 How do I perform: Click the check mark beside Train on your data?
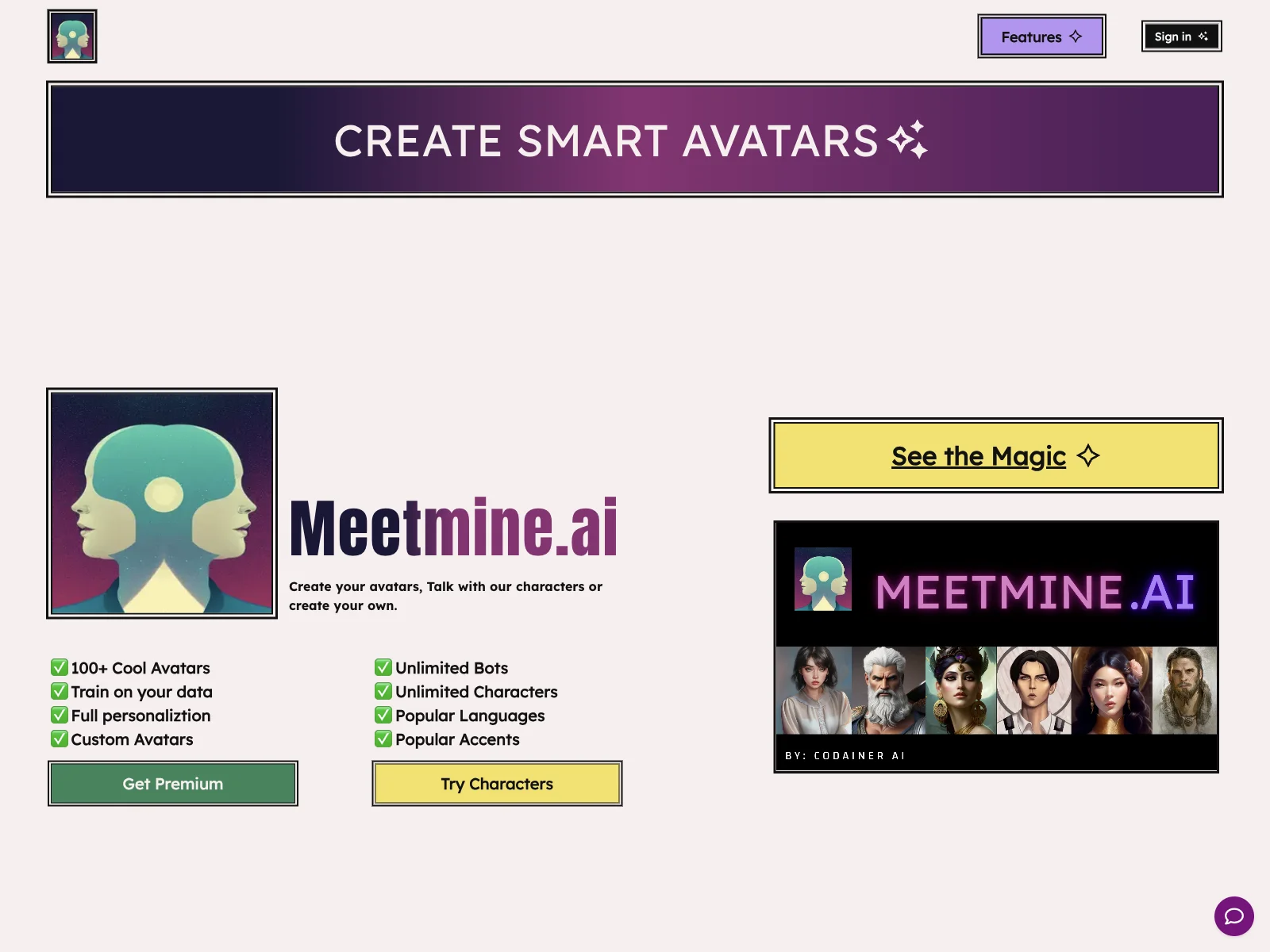coord(60,691)
